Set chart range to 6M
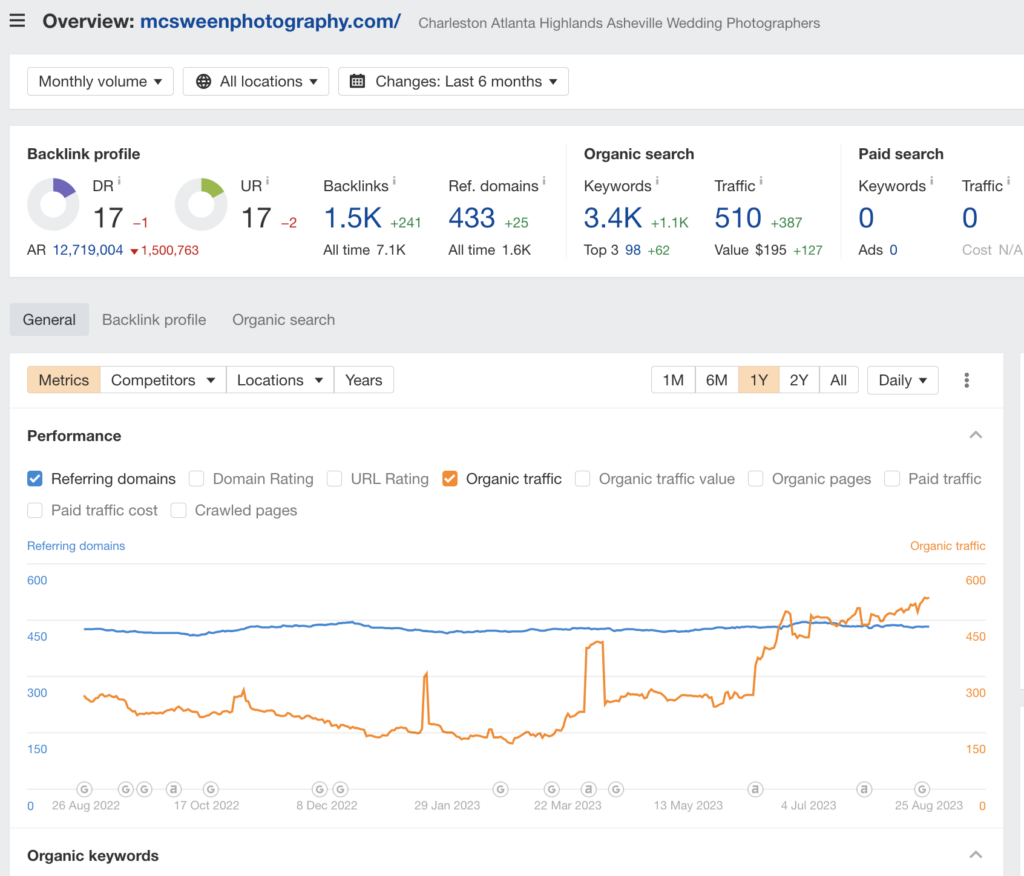 717,380
